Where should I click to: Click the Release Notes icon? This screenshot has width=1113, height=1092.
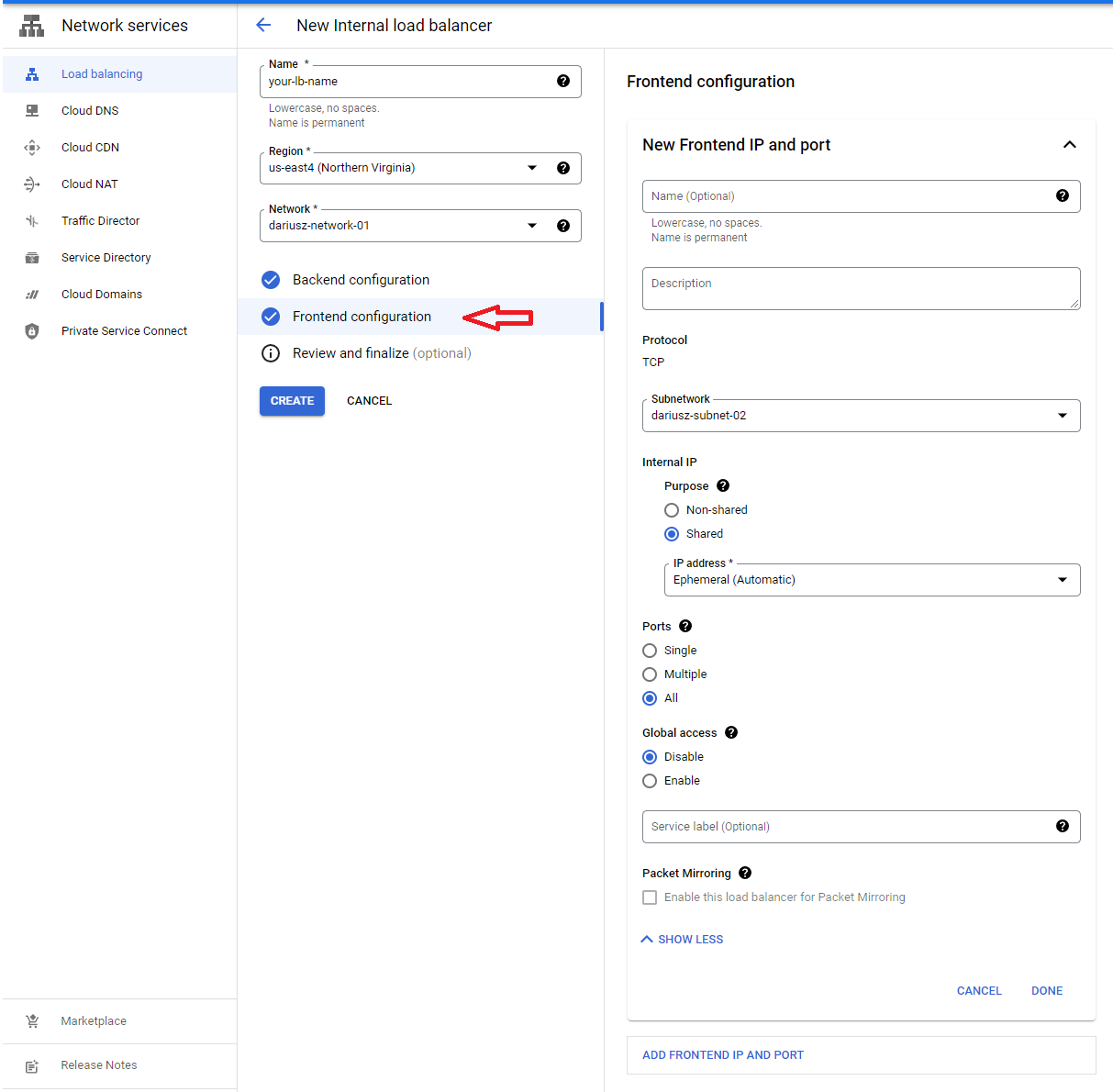32,1065
